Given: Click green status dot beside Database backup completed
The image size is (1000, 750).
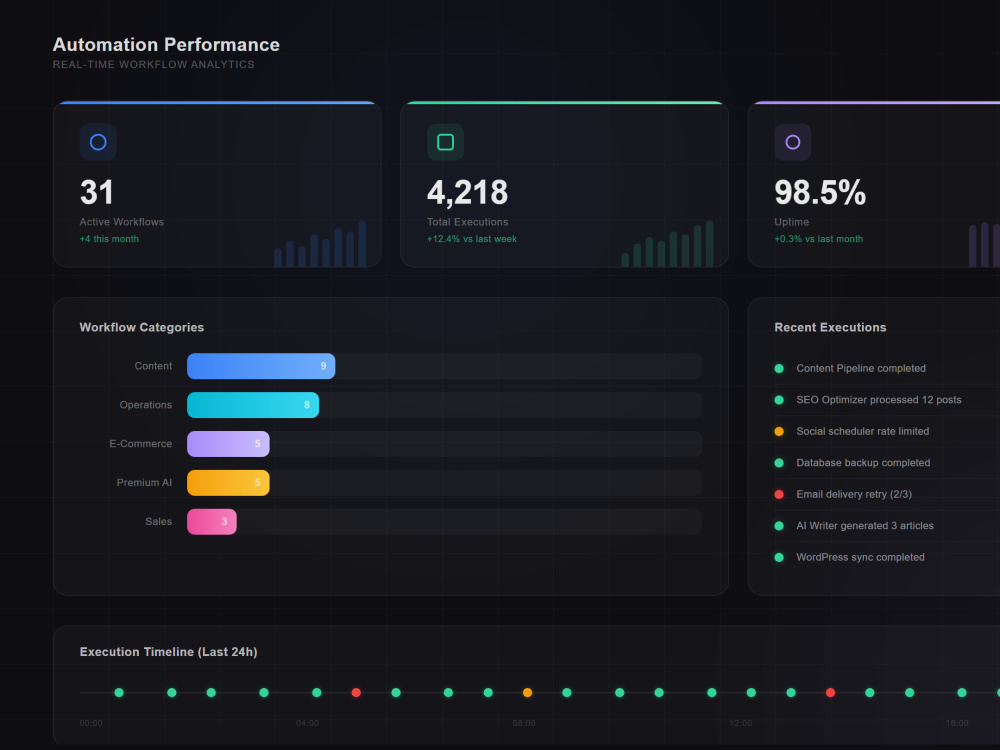Looking at the screenshot, I should [x=779, y=463].
